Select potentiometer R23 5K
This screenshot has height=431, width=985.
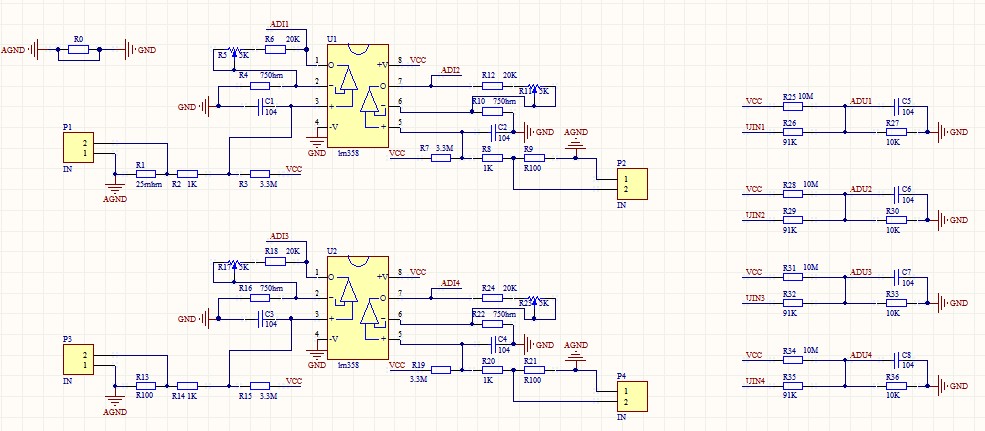point(534,299)
